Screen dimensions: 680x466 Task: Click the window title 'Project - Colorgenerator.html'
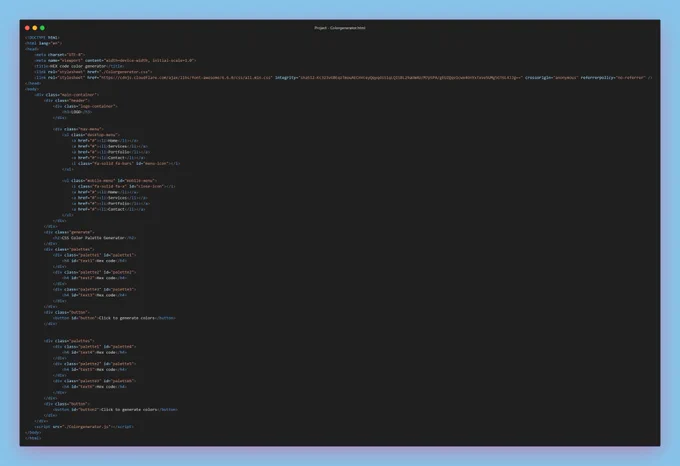[340, 28]
